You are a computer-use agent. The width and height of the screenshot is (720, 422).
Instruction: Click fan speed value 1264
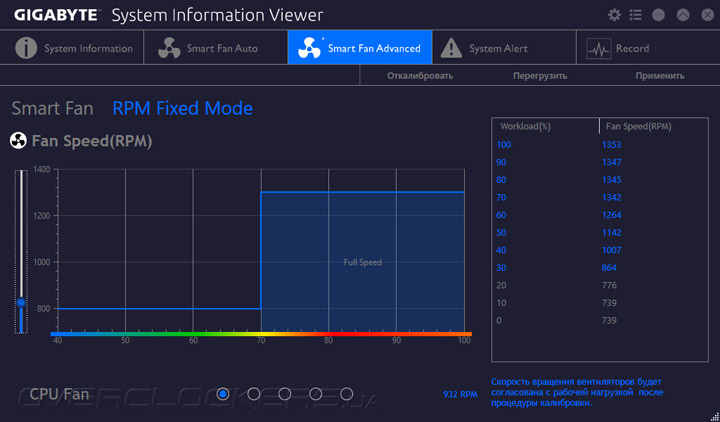[612, 215]
